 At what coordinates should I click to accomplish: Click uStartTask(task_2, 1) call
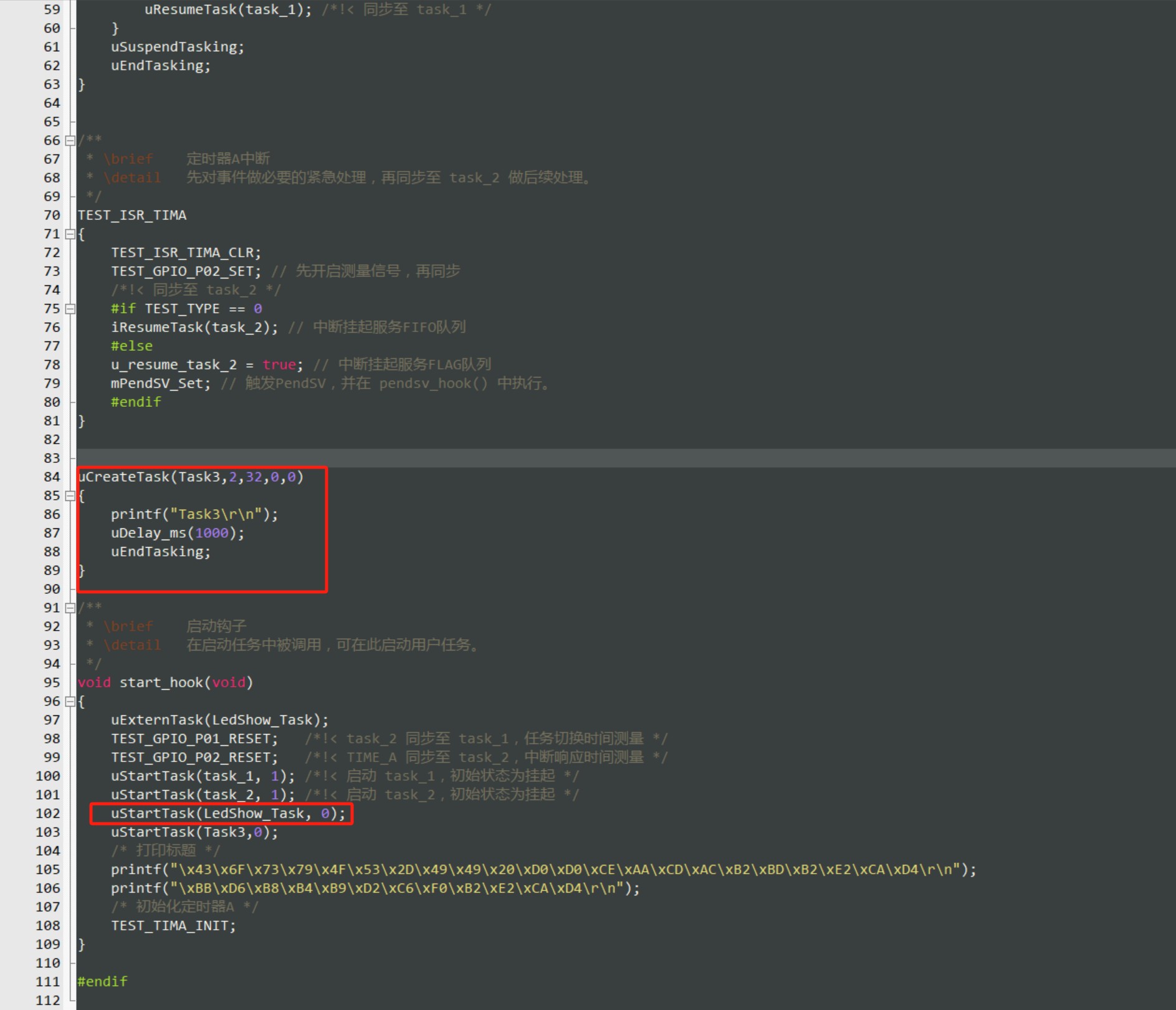(203, 794)
